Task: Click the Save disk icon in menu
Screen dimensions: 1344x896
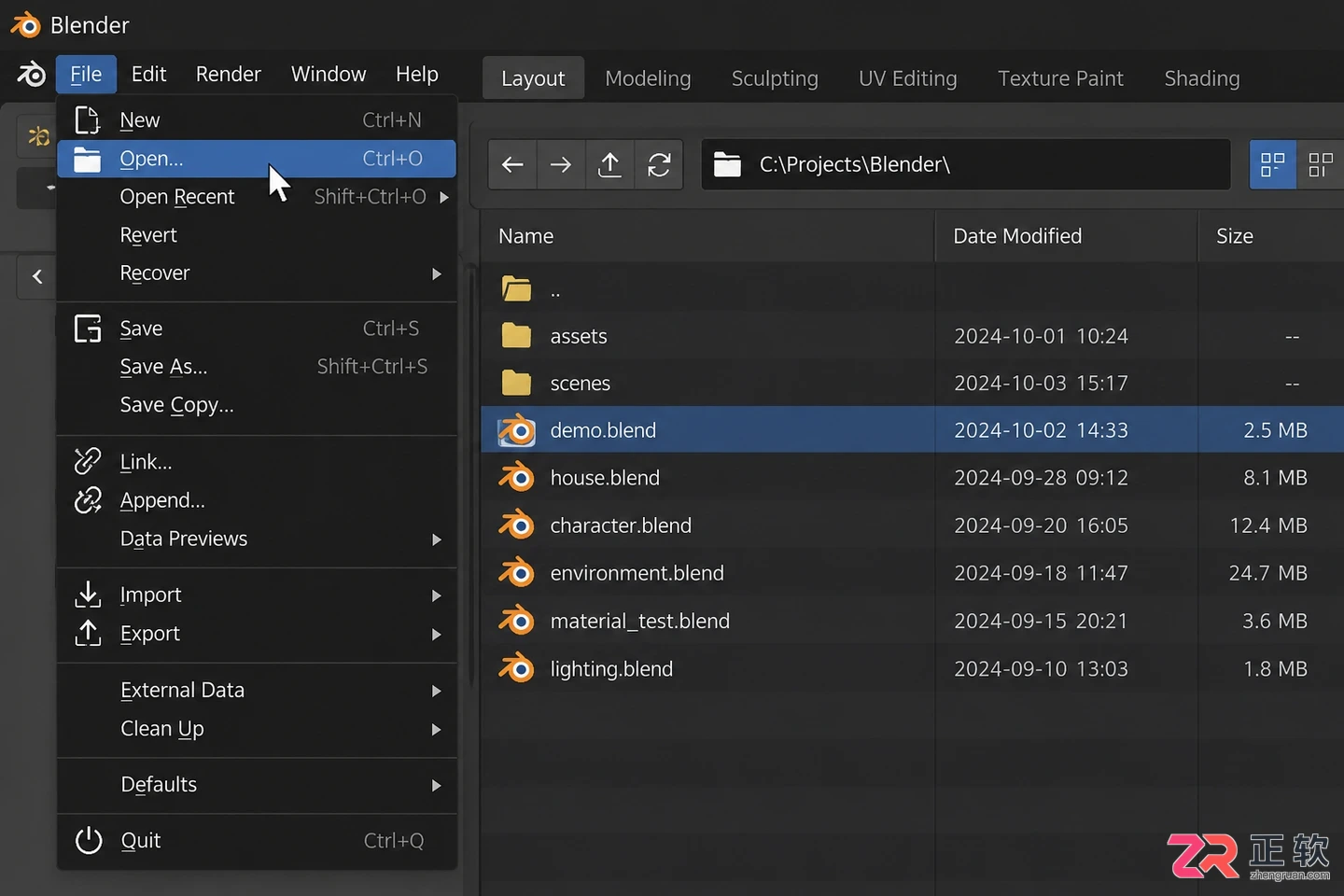Action: point(88,329)
